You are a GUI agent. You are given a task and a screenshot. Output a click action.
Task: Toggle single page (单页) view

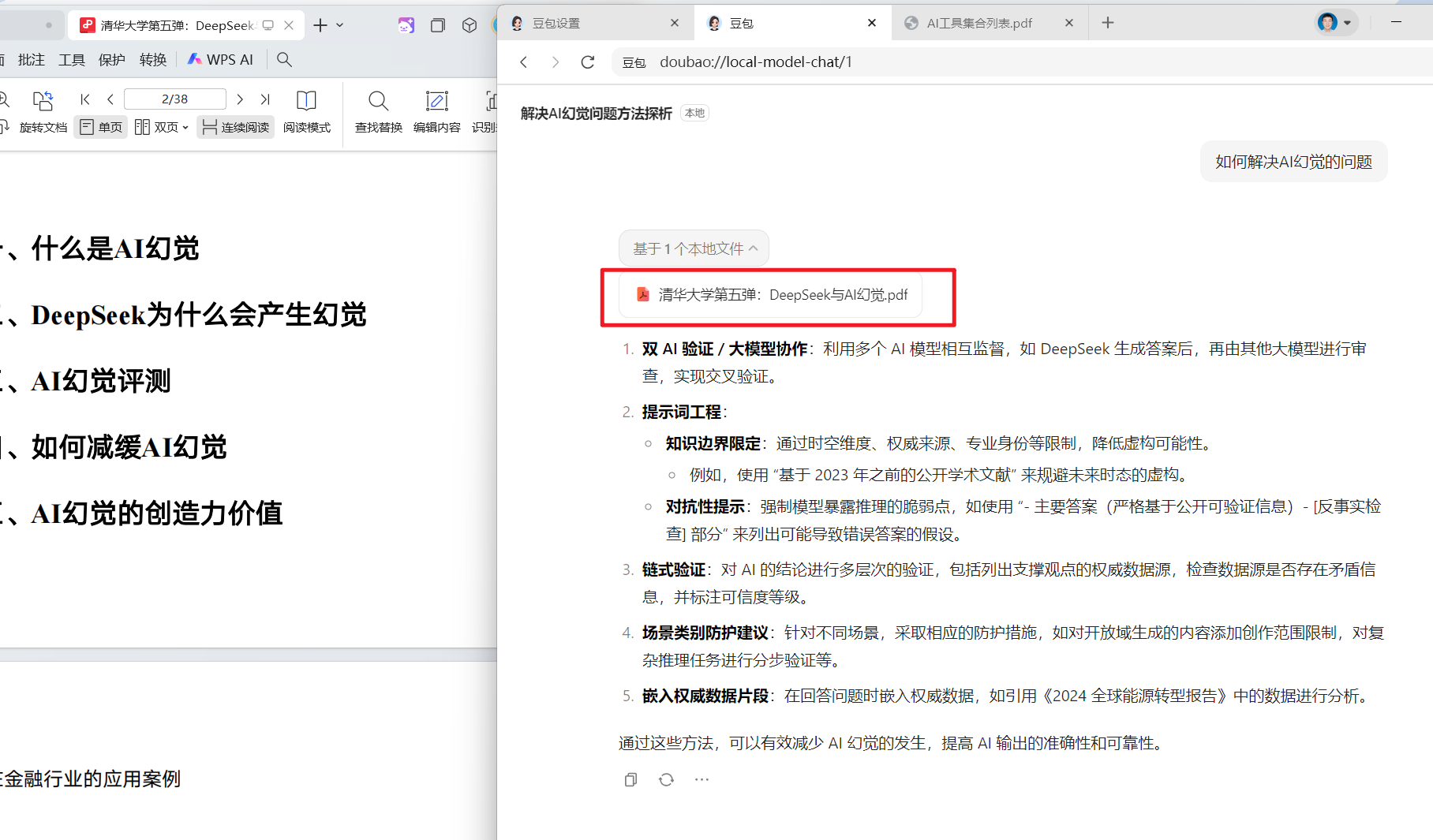click(102, 127)
